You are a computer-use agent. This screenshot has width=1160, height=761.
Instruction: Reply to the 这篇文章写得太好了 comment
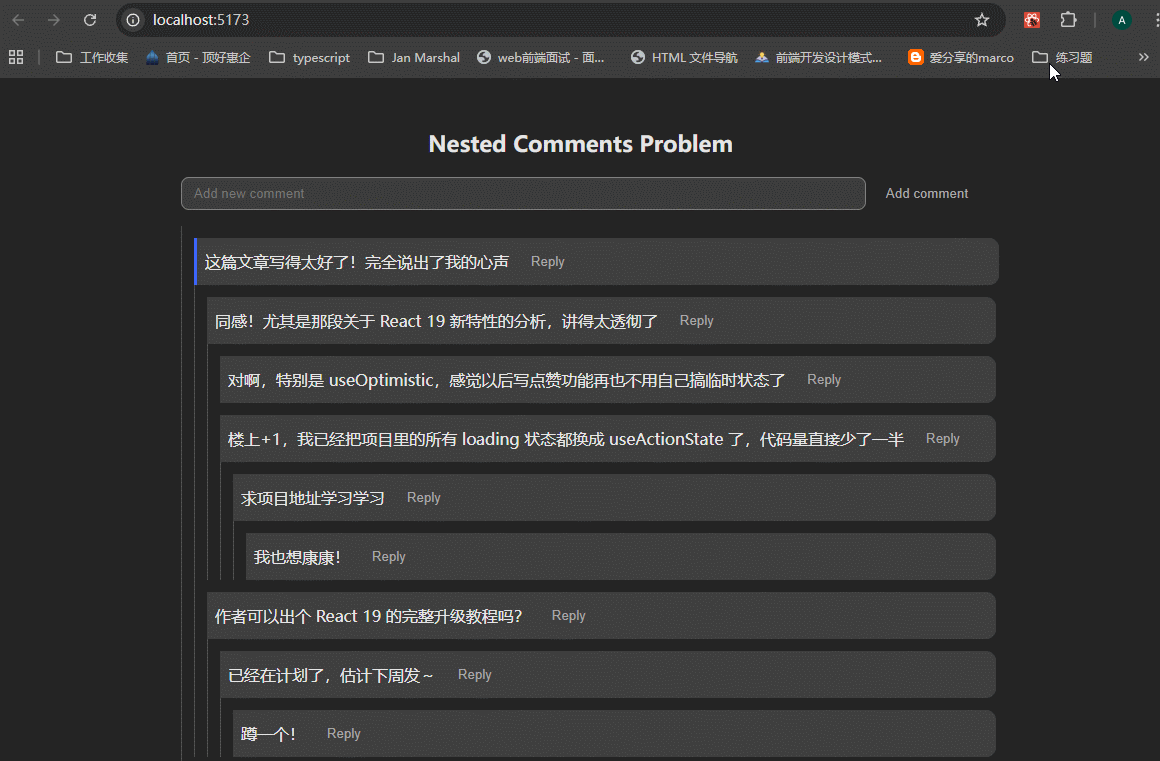(x=548, y=262)
